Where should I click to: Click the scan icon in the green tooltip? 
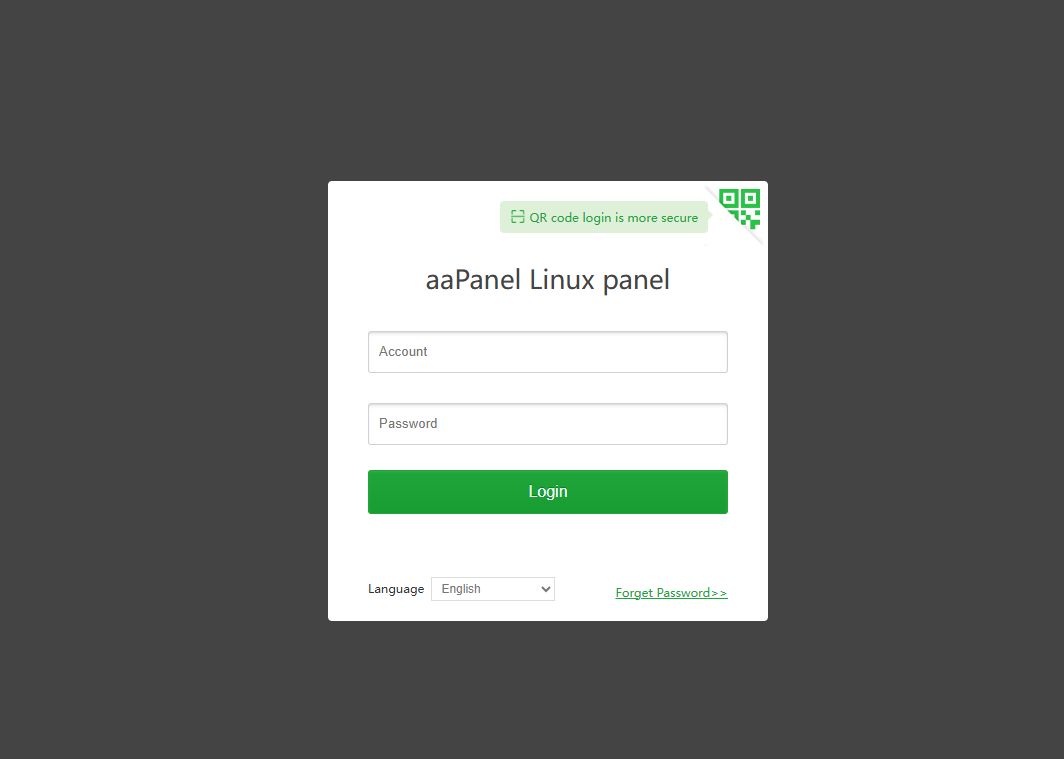(518, 217)
